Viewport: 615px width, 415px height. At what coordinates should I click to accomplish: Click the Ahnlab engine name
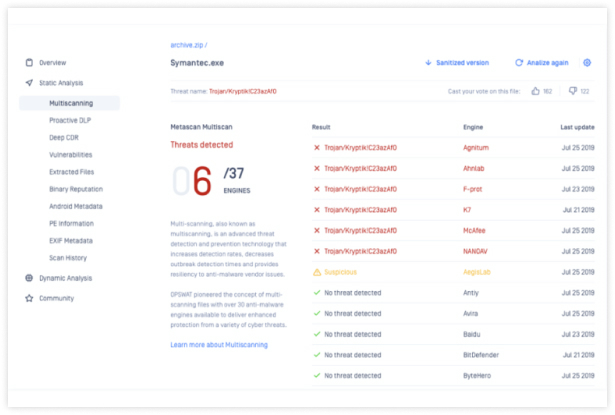pos(473,168)
